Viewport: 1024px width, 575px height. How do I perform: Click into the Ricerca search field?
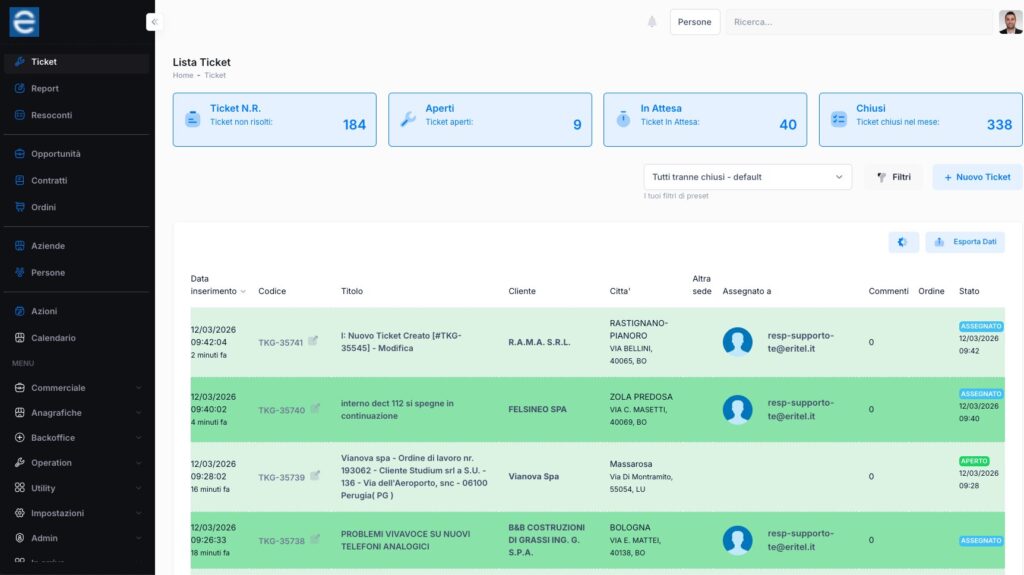pyautogui.click(x=858, y=22)
